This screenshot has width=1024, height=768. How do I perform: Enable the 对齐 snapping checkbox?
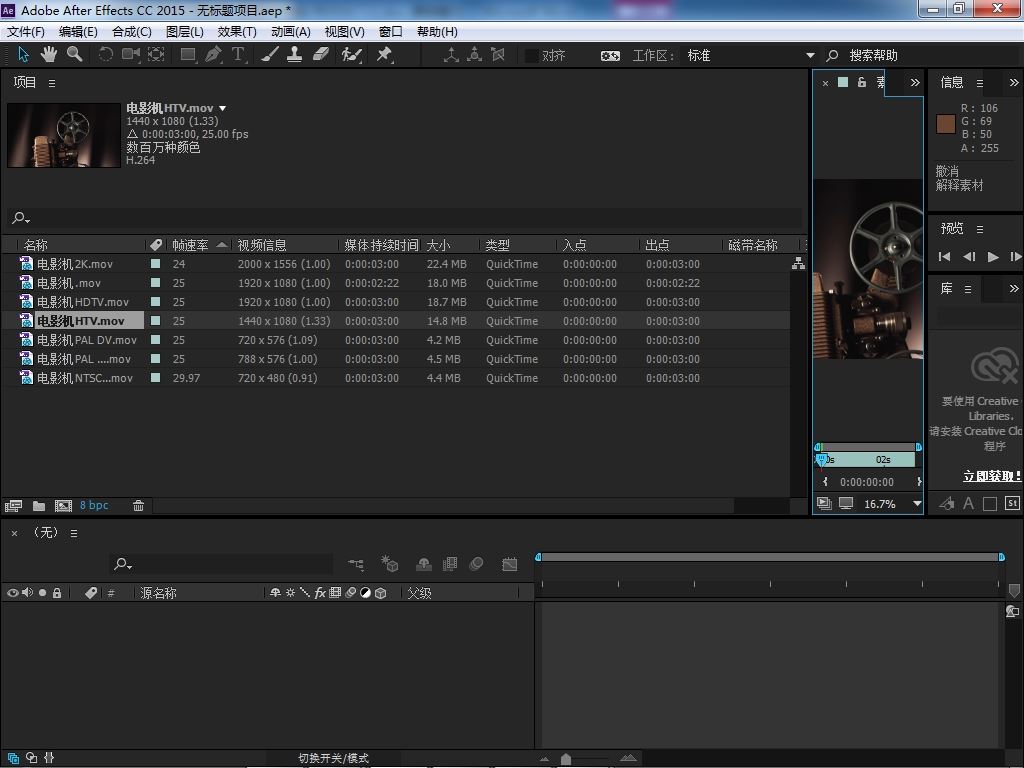click(531, 56)
